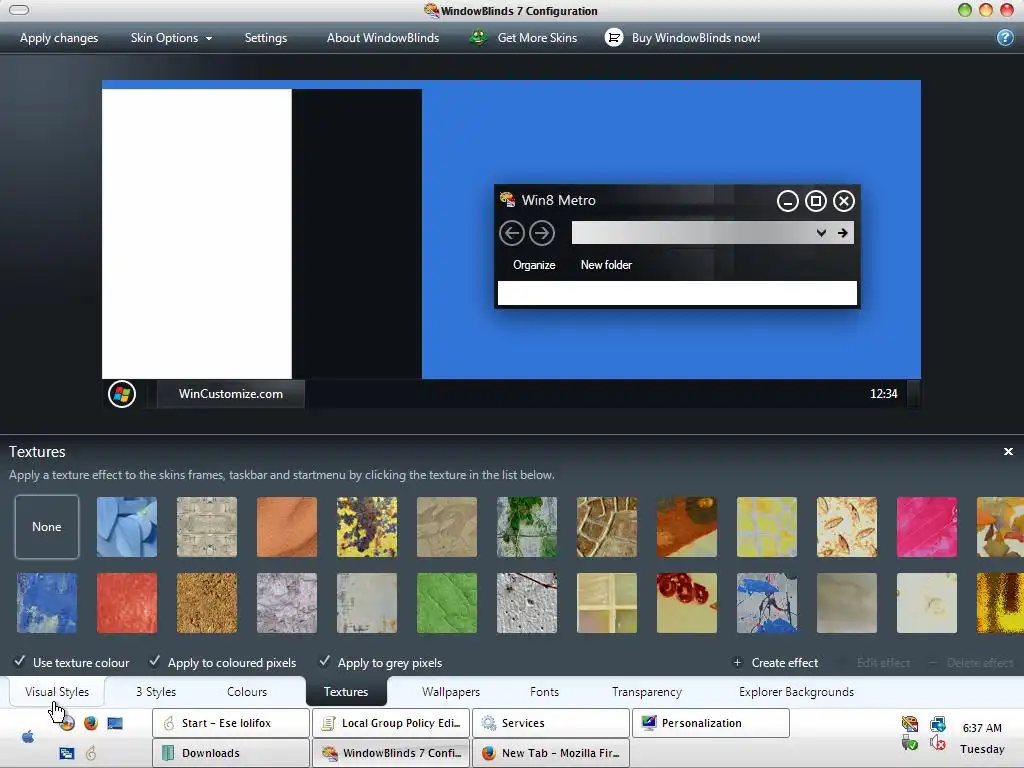Image resolution: width=1024 pixels, height=768 pixels.
Task: Open the Personalization taskbar window
Action: point(711,723)
